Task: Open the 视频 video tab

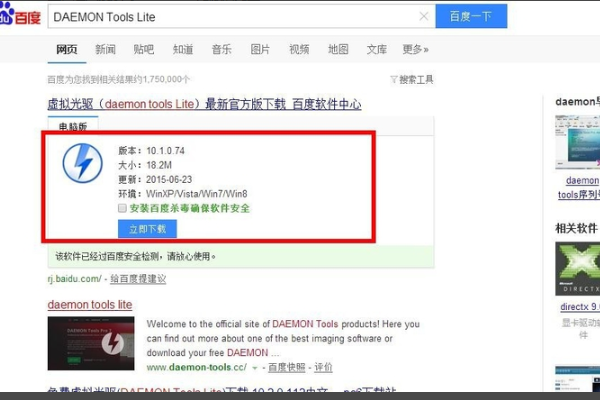Action: (299, 49)
